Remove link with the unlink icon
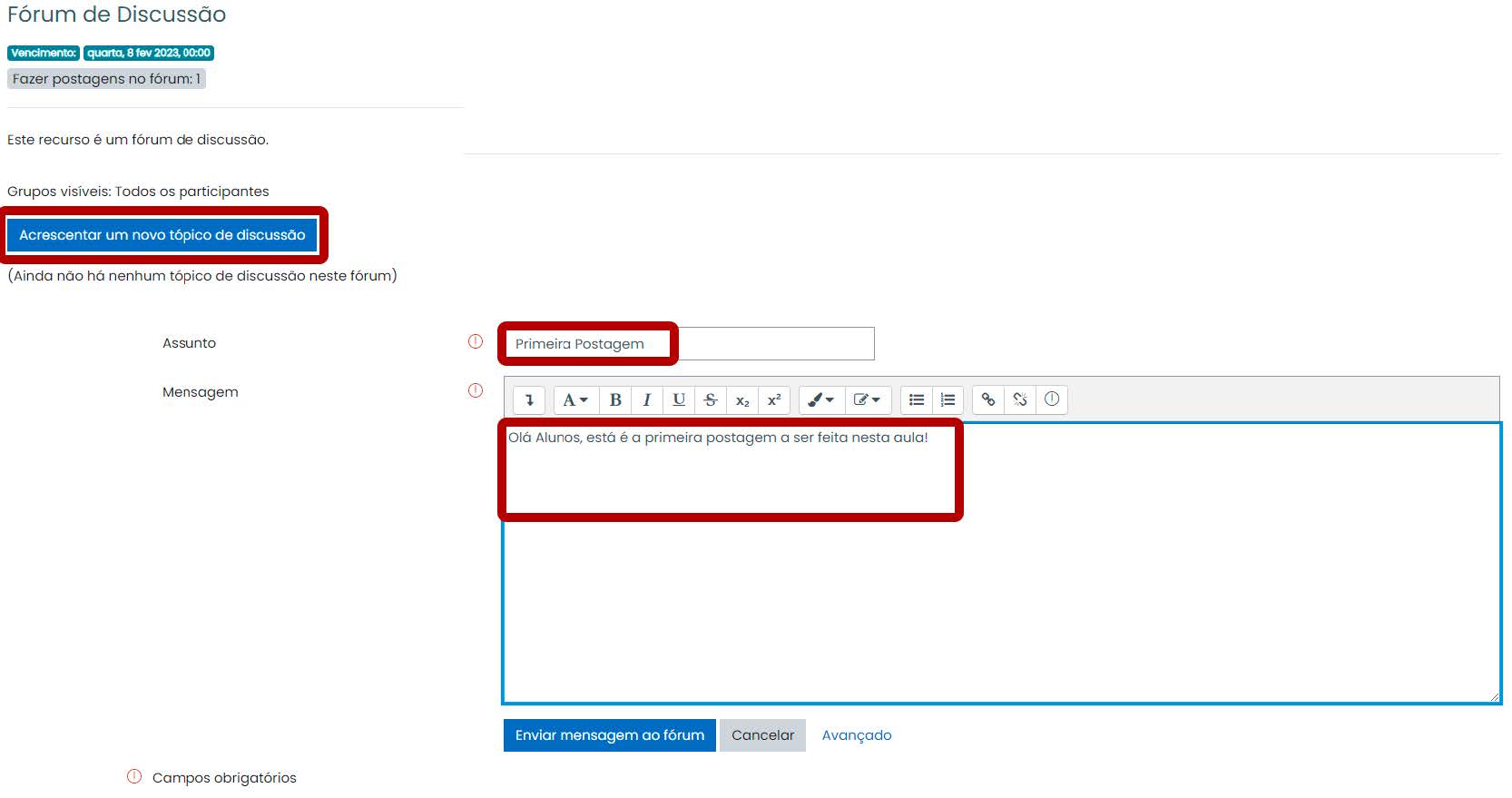The width and height of the screenshot is (1512, 798). click(1020, 399)
